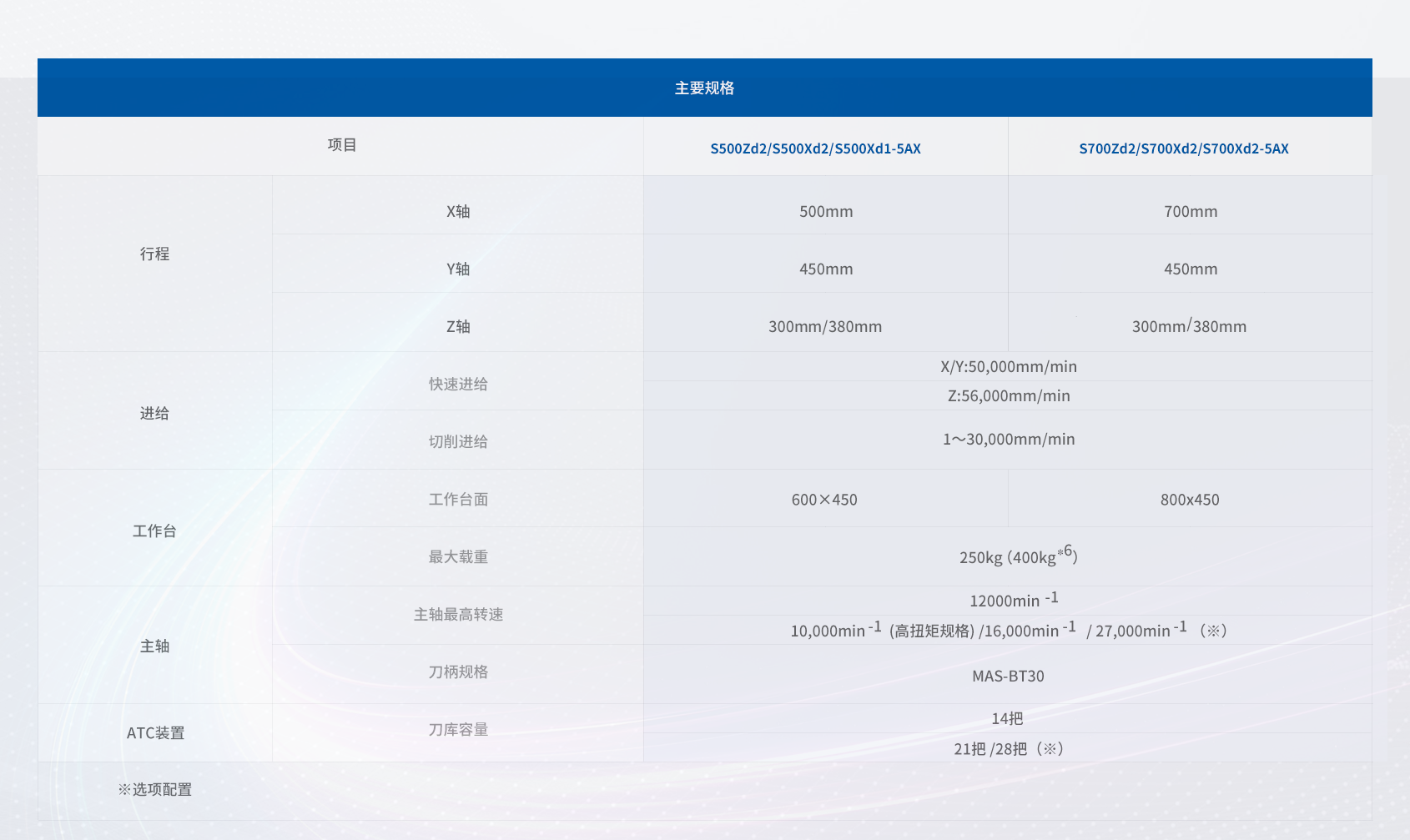The image size is (1410, 840).
Task: Select the 切削进给 row label
Action: (x=458, y=442)
